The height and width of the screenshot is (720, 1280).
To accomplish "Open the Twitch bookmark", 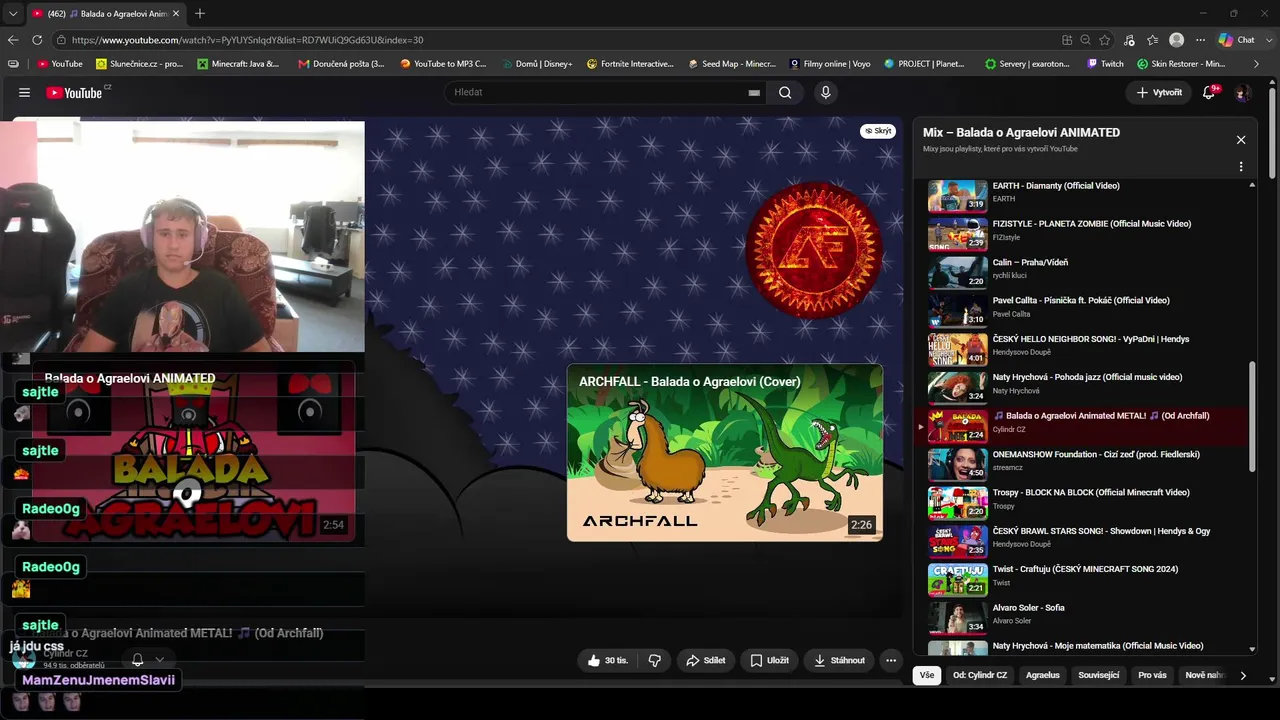I will [1105, 64].
